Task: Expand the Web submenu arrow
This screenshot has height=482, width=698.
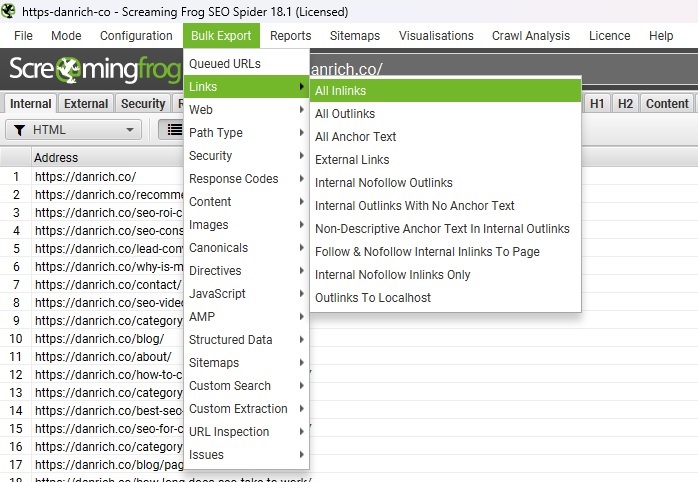Action: (302, 109)
